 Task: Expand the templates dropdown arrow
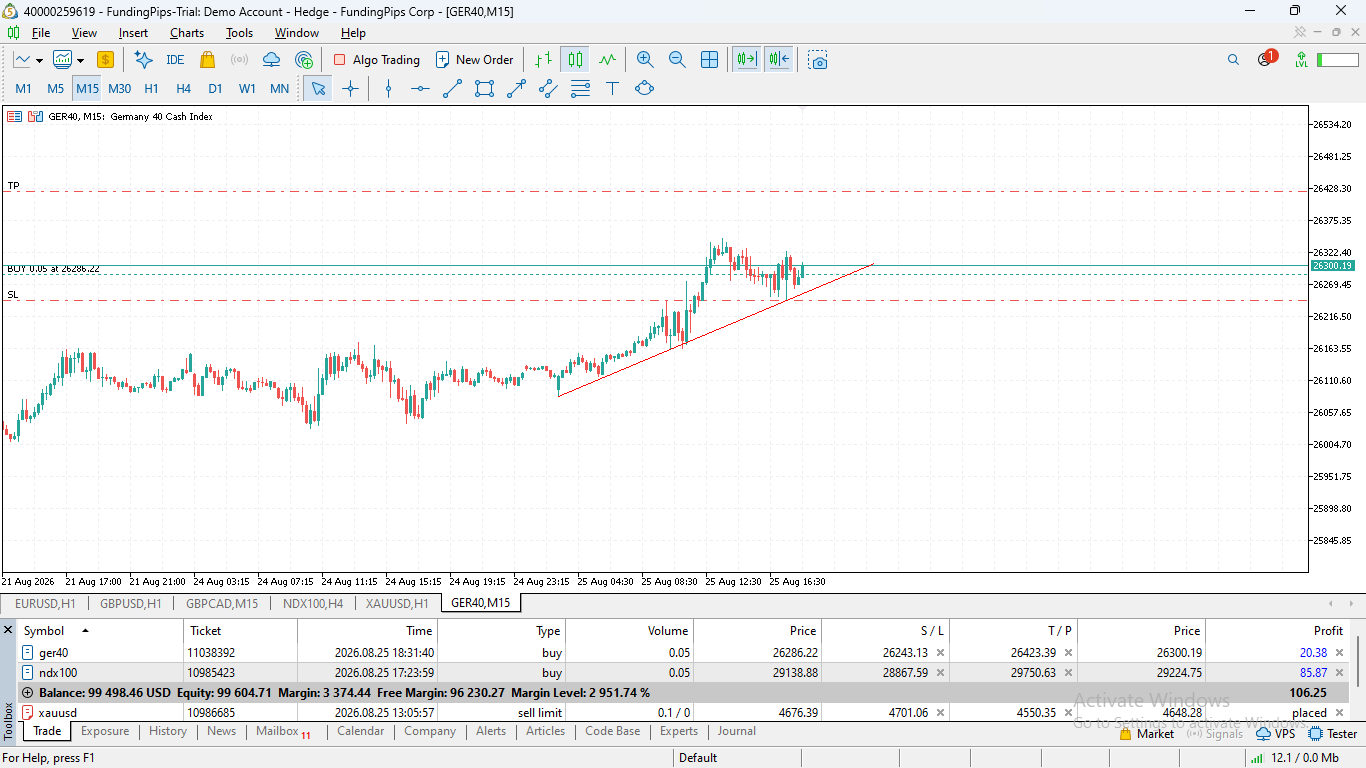click(x=79, y=60)
